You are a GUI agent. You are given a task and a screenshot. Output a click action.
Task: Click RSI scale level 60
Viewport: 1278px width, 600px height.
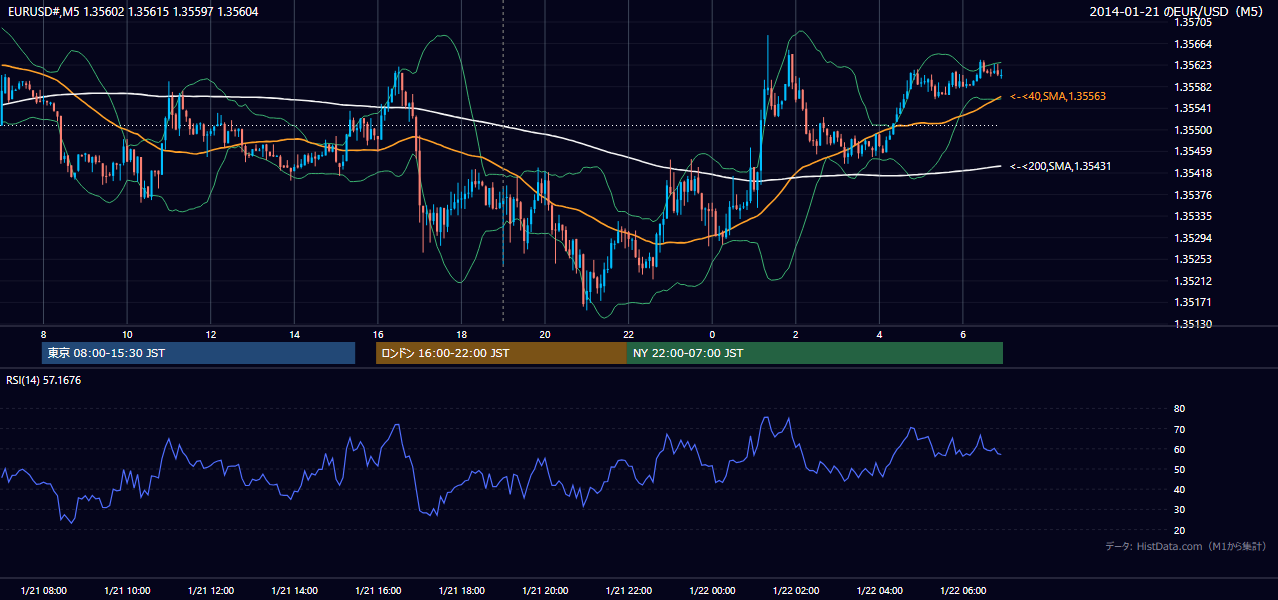[1180, 449]
